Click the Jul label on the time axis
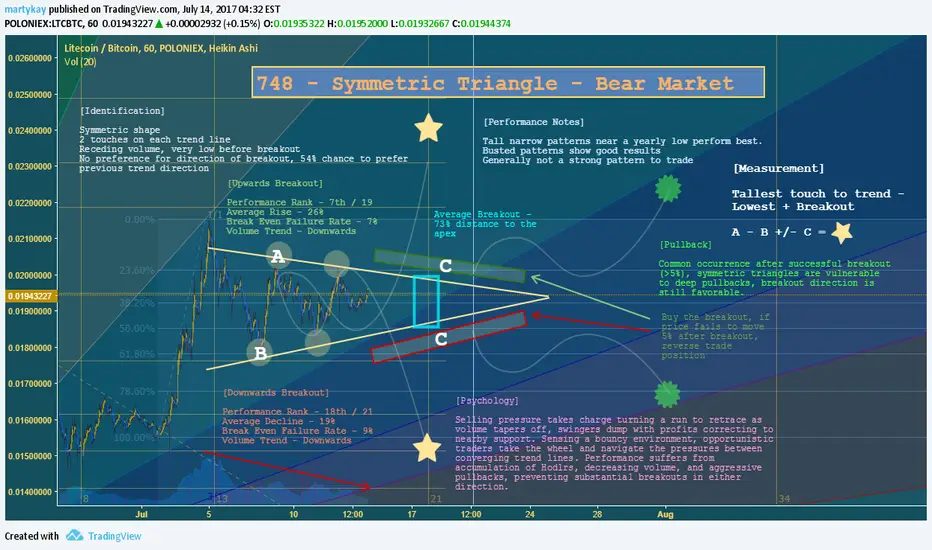This screenshot has width=932, height=550. pyautogui.click(x=141, y=514)
